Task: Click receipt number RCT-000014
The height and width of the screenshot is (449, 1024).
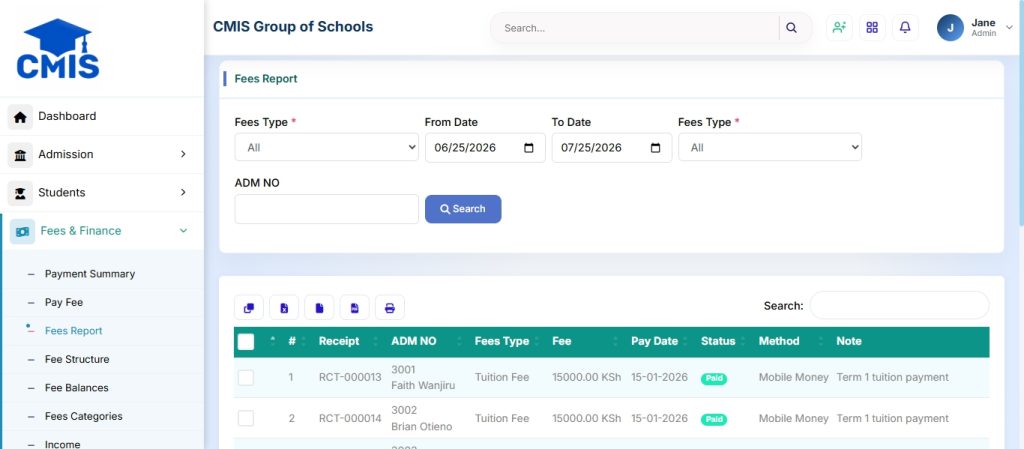Action: pyautogui.click(x=350, y=418)
